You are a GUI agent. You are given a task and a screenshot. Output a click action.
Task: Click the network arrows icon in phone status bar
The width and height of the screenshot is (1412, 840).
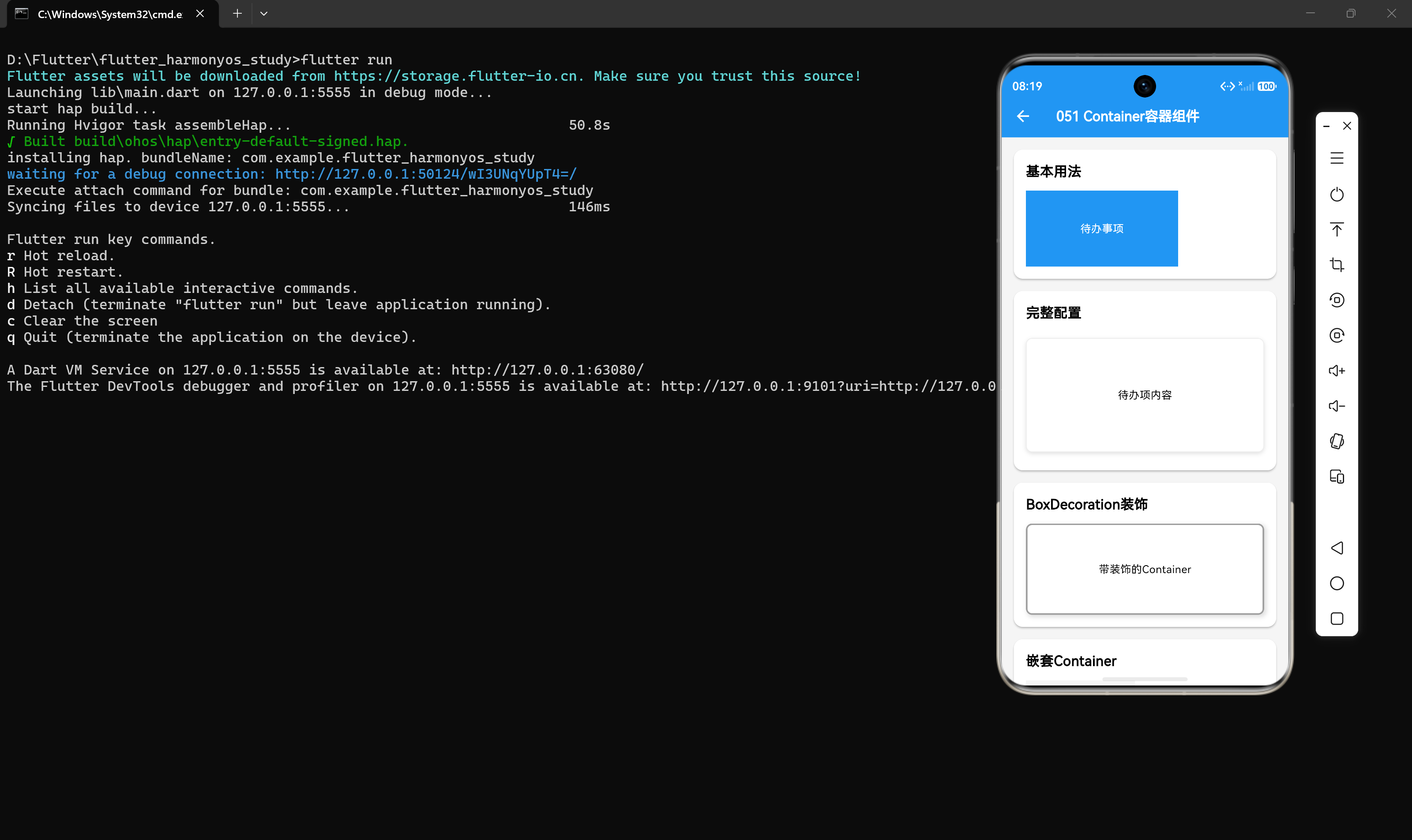(x=1227, y=86)
